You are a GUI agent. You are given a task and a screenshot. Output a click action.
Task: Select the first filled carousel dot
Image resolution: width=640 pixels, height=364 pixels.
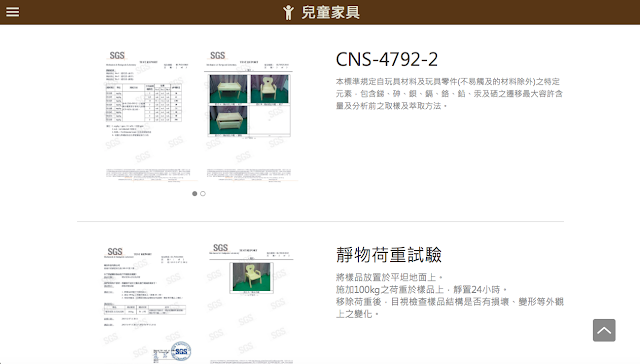[195, 193]
